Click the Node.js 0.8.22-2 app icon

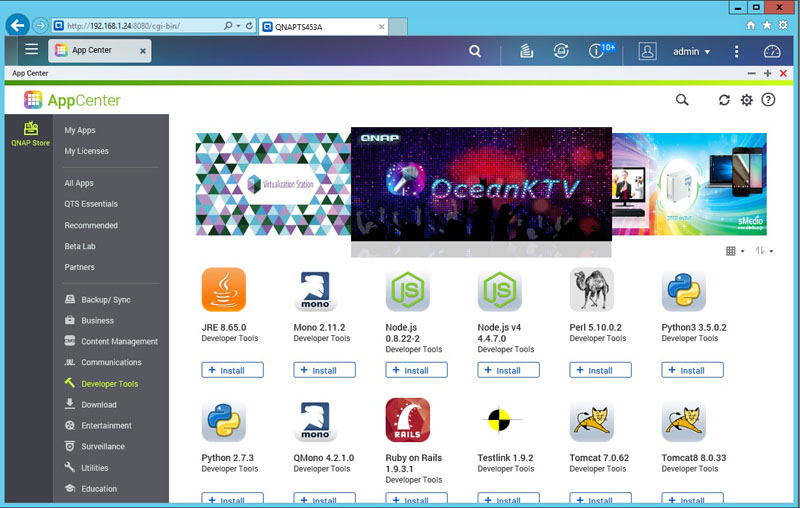pos(407,290)
